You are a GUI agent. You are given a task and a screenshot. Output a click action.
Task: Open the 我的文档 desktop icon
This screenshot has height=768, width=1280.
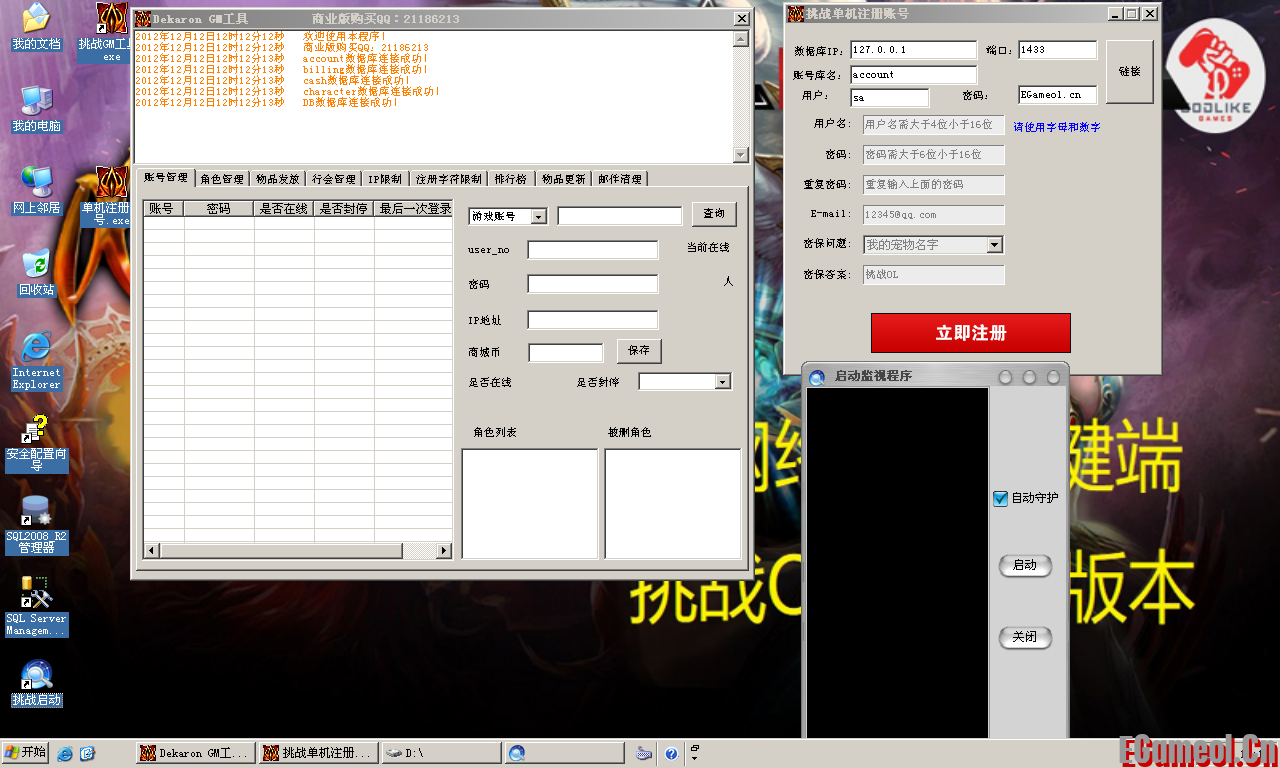pyautogui.click(x=36, y=20)
